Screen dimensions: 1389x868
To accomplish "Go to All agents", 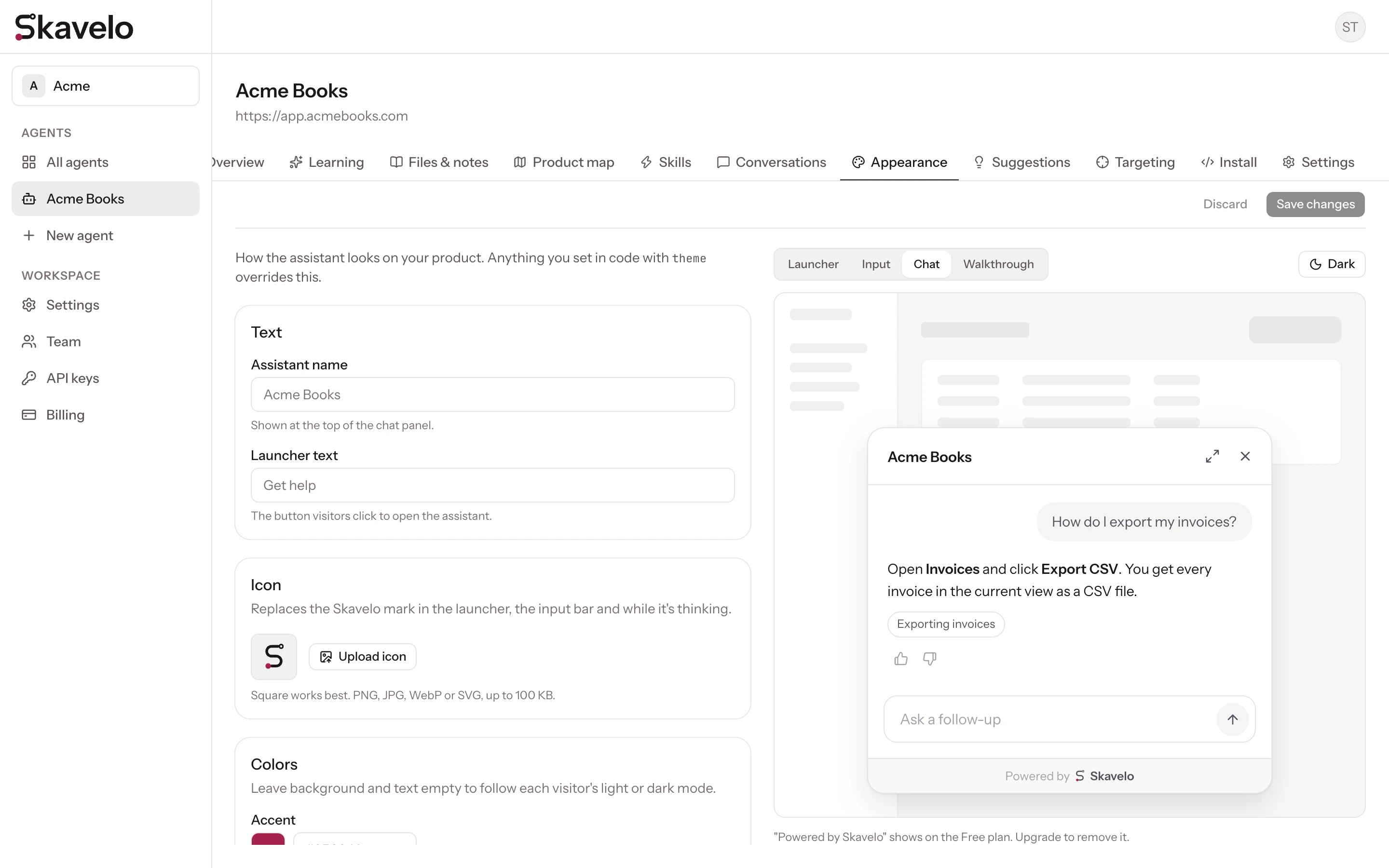I will pos(106,162).
